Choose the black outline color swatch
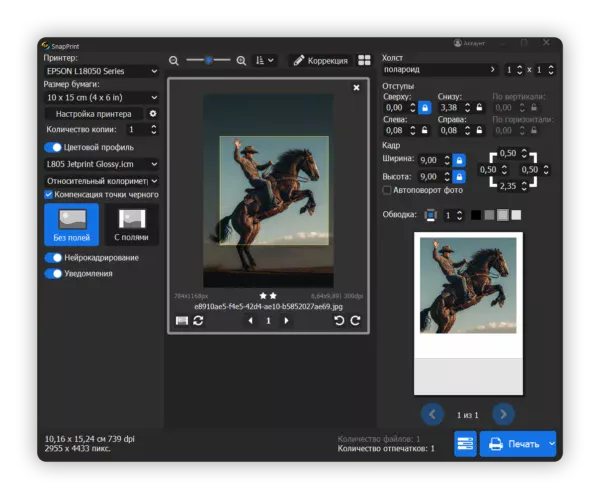Screen dimensions: 600x497 click(x=476, y=215)
